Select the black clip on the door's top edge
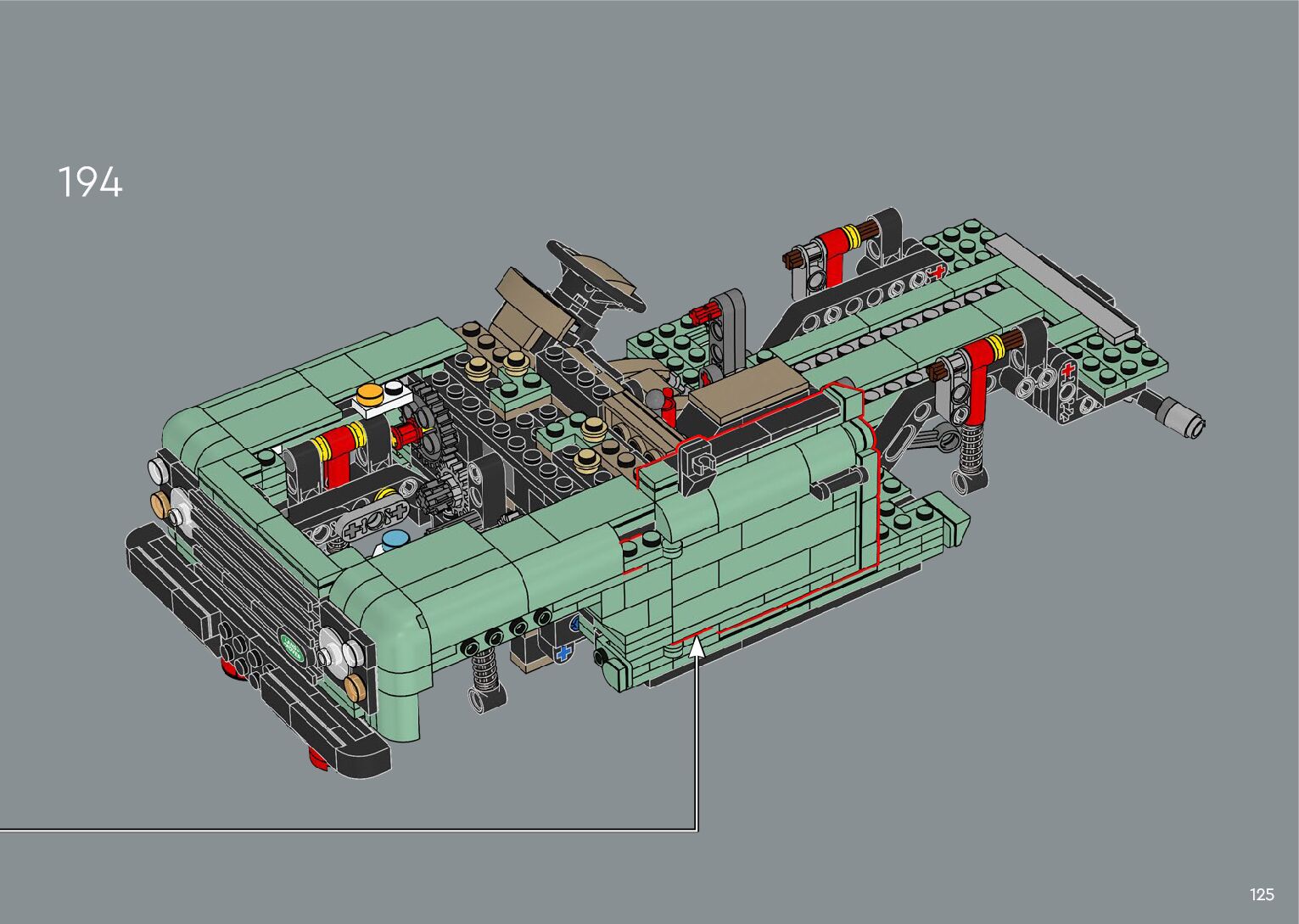1299x924 pixels. pos(697,463)
